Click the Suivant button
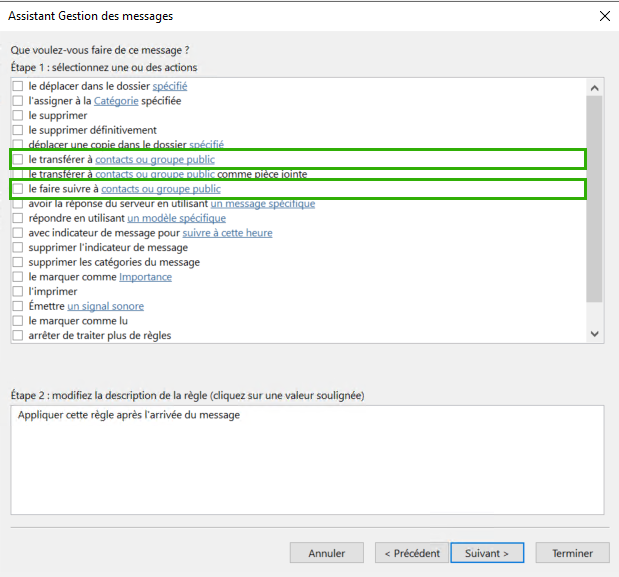Screen dimensions: 619x577 coord(487,553)
